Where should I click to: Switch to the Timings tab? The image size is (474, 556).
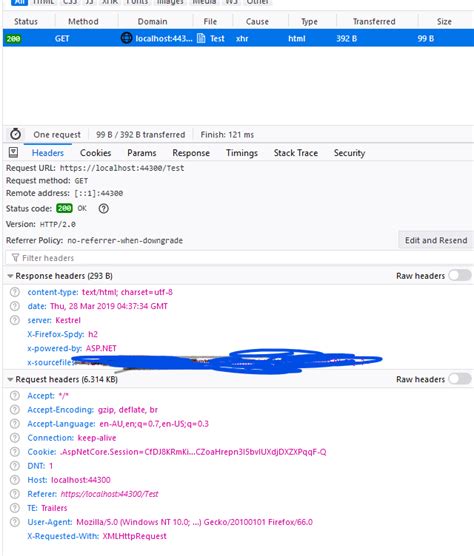point(242,153)
